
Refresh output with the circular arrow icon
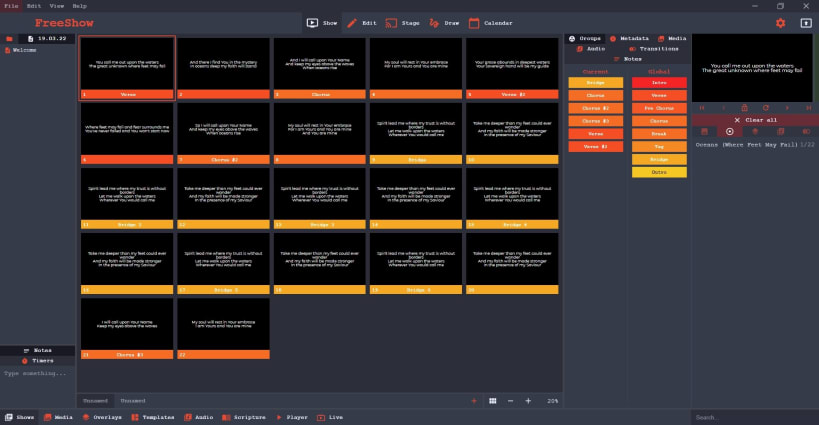[766, 108]
